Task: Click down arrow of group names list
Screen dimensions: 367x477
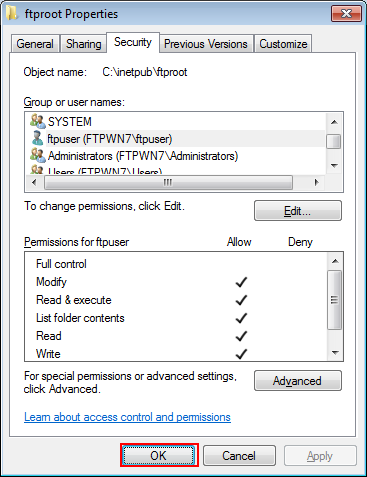Action: [334, 165]
